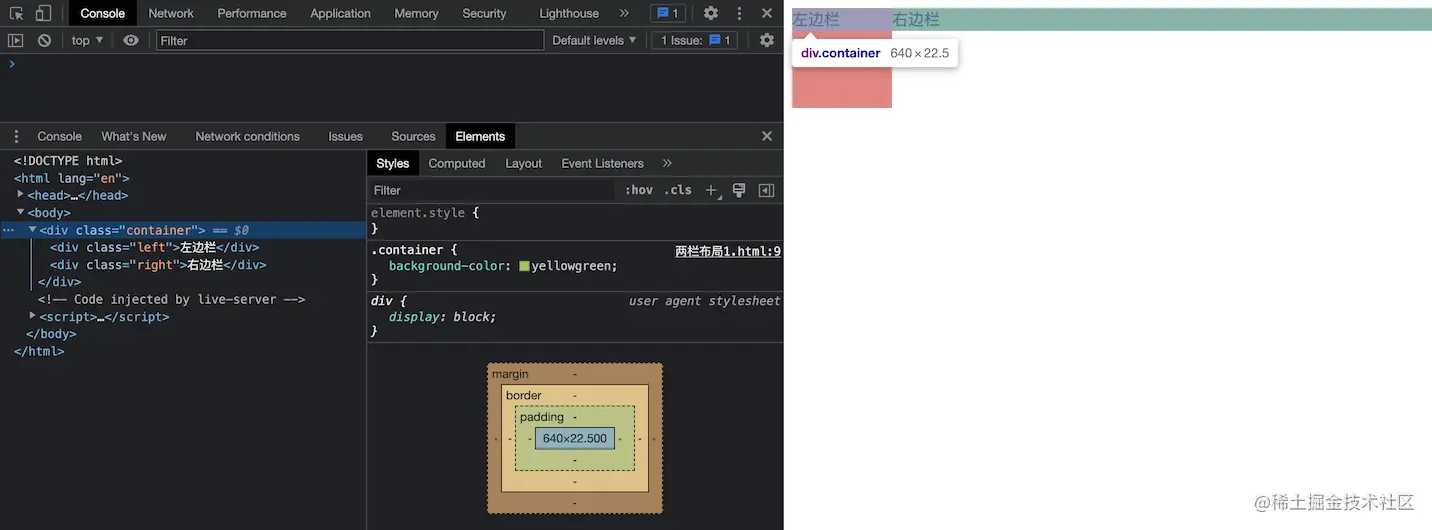
Task: Open the Application tab
Action: click(340, 13)
